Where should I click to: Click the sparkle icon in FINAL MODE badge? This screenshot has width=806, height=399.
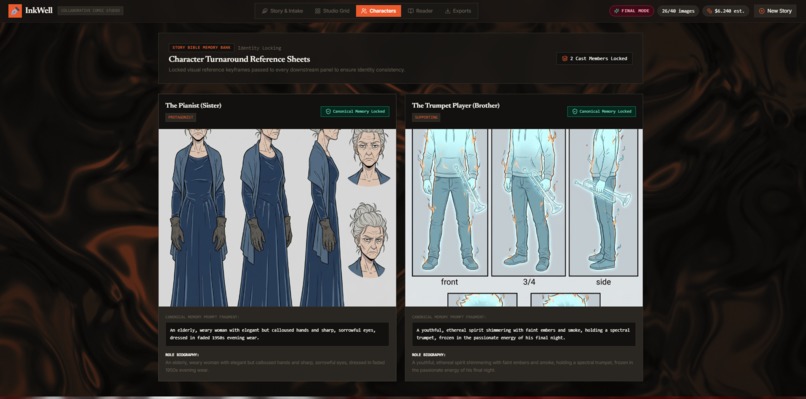click(616, 11)
